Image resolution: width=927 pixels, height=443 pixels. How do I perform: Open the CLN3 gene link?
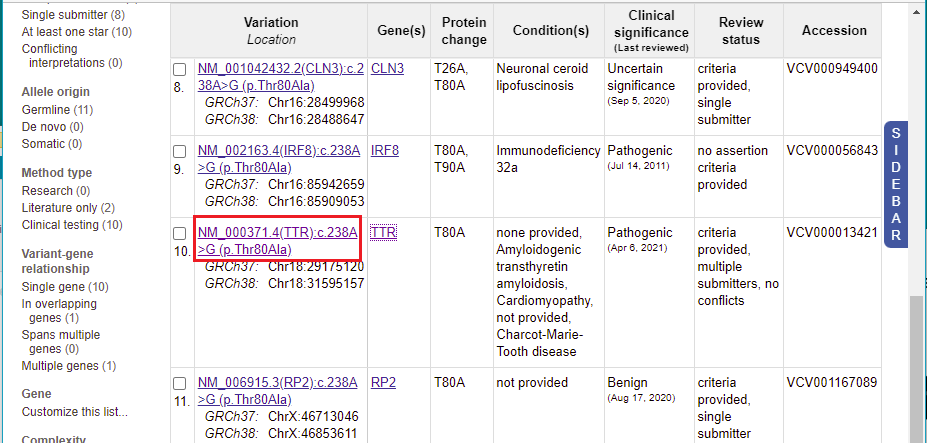(x=387, y=69)
